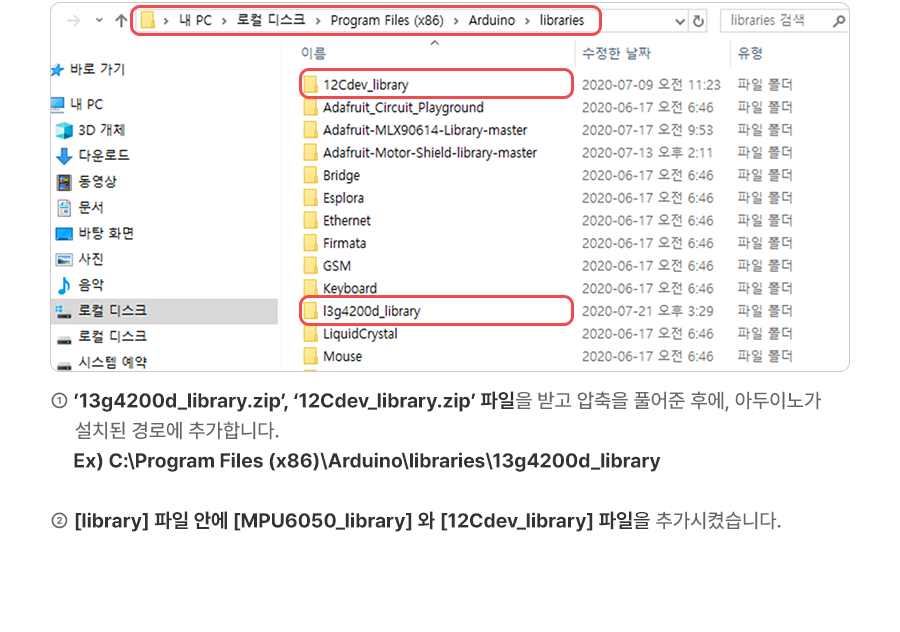This screenshot has height=632, width=900.
Task: Click the refresh button beside address bar
Action: point(698,21)
